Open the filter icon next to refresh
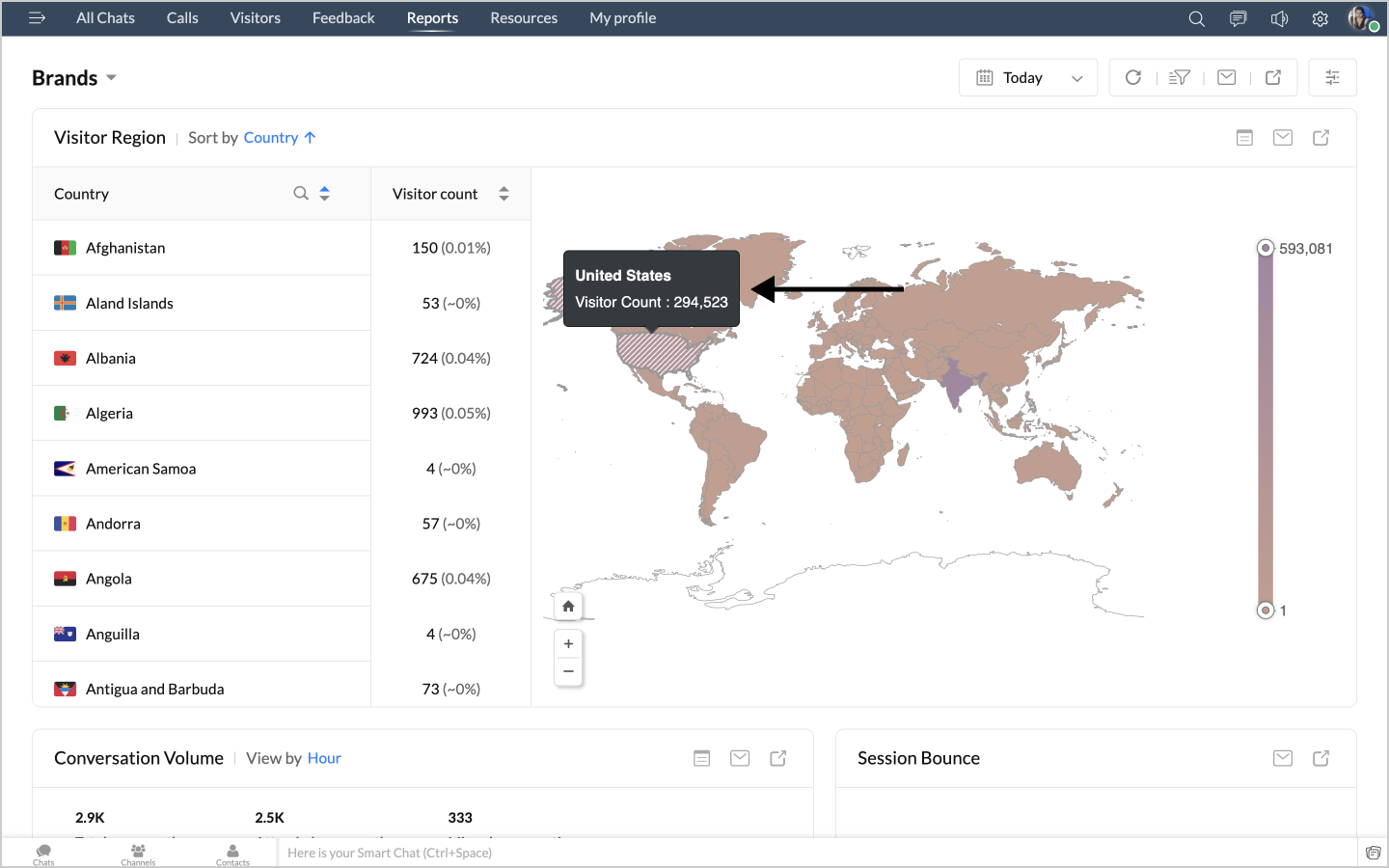 click(1180, 78)
